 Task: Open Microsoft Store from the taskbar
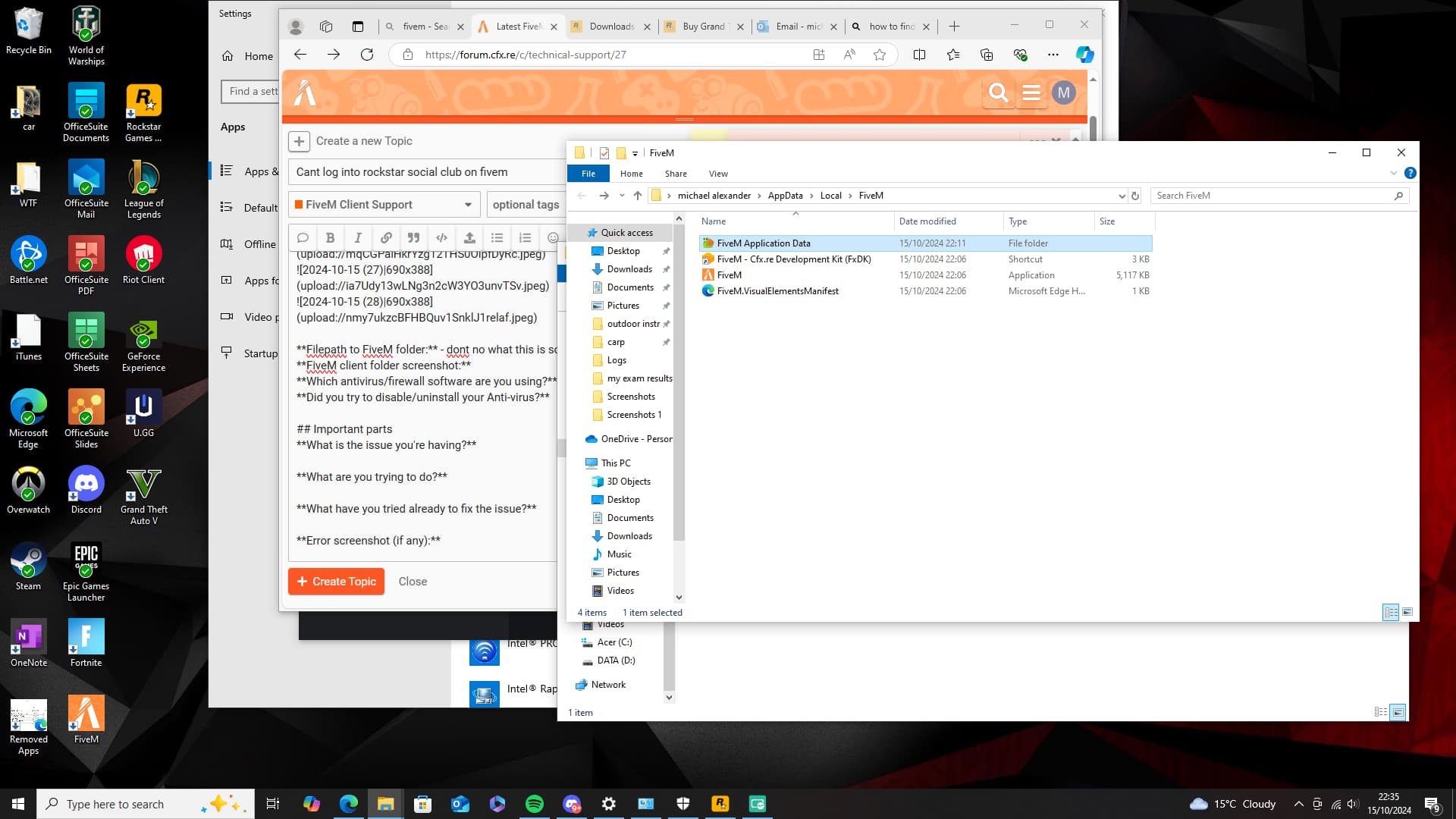tap(422, 804)
